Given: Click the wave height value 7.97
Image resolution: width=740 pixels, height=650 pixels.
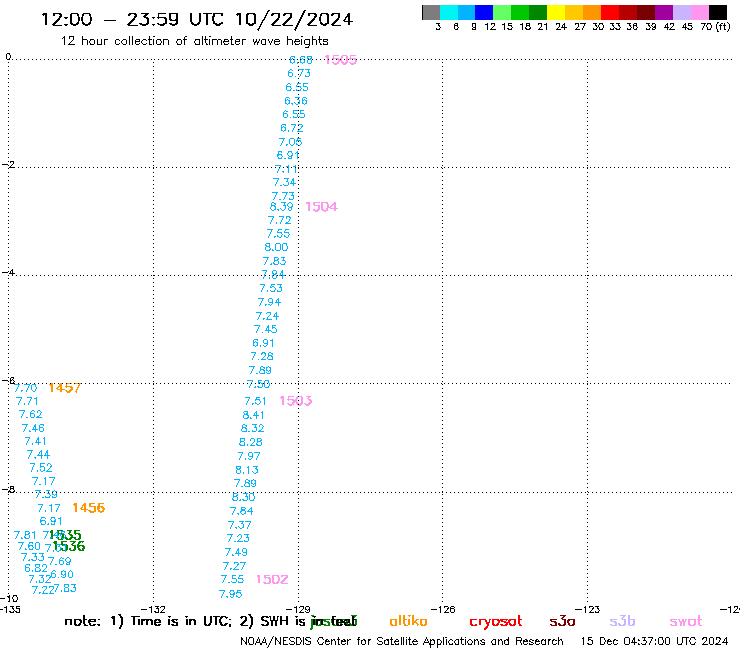Looking at the screenshot, I should pos(249,456).
